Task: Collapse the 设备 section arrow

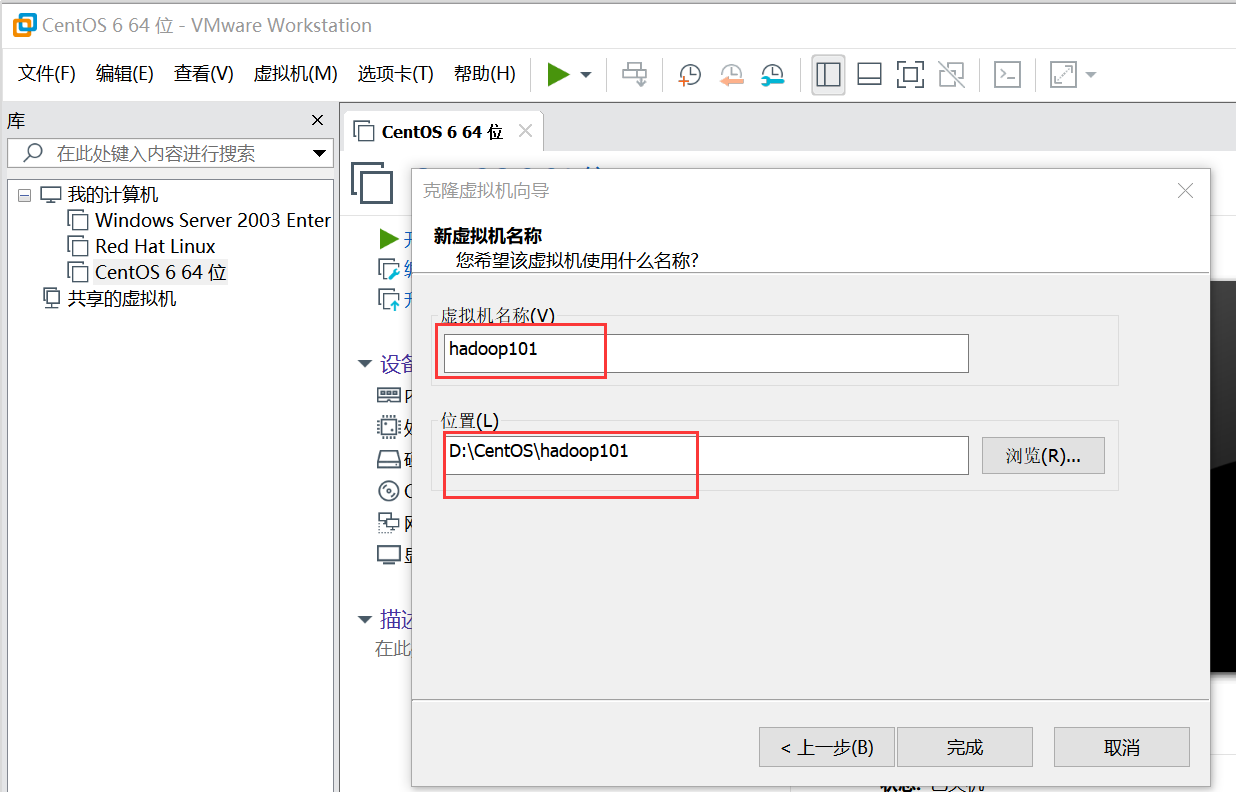Action: [365, 364]
